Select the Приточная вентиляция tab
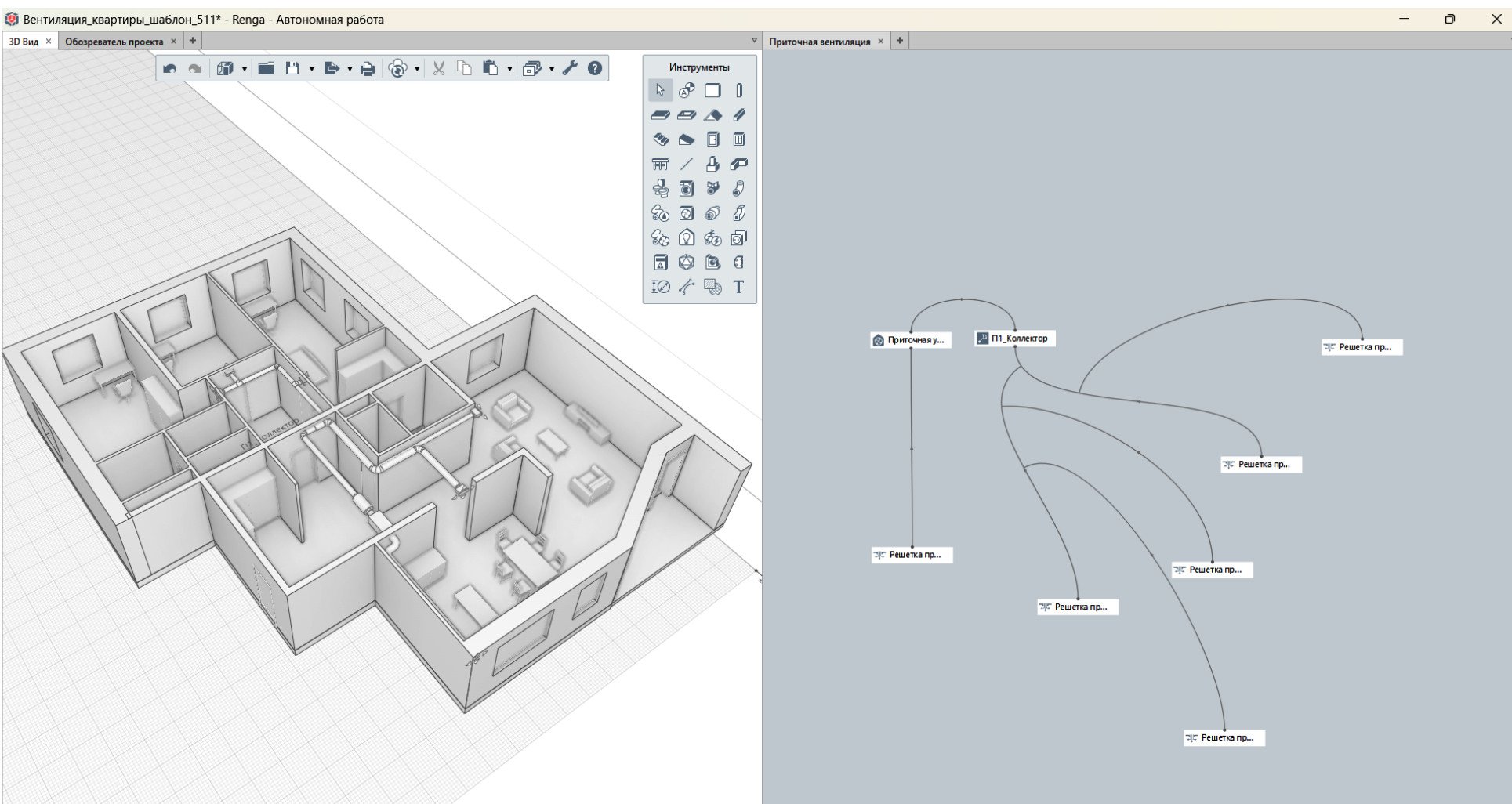 (819, 42)
